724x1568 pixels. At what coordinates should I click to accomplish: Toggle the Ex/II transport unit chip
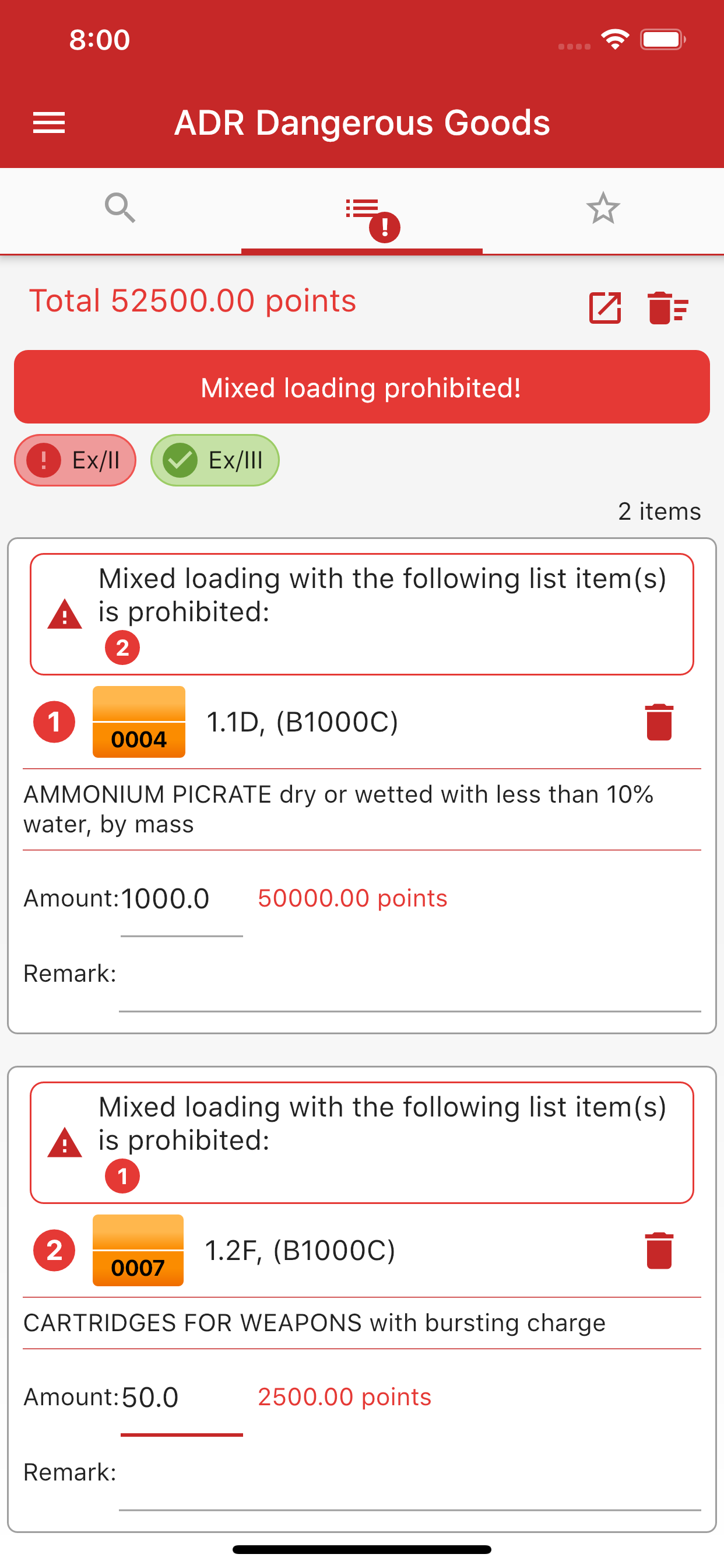(x=74, y=461)
